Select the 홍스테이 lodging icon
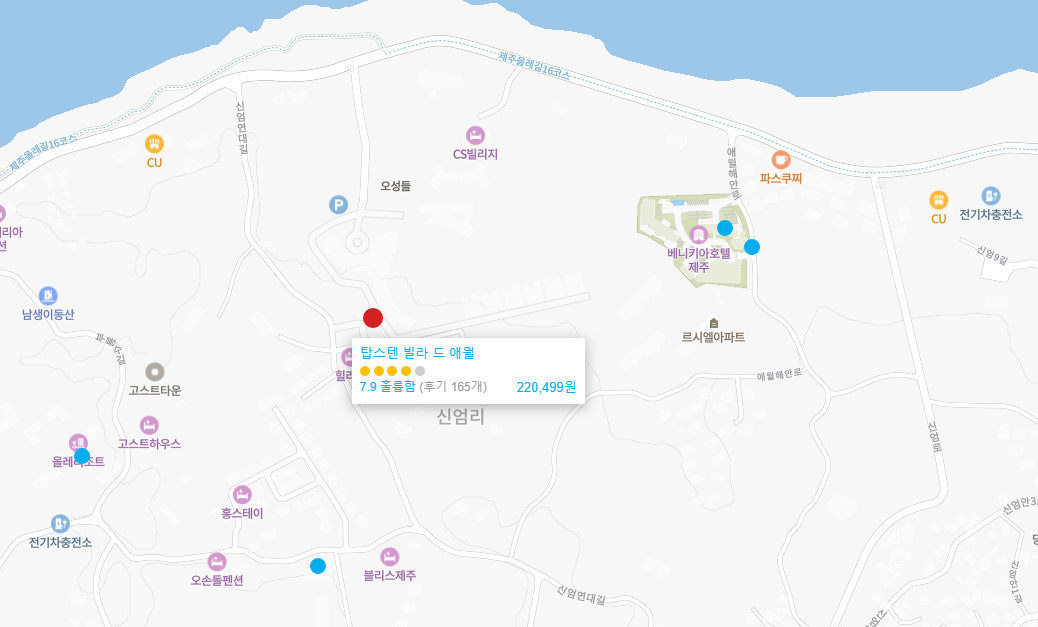Viewport: 1038px width, 627px height. 242,494
